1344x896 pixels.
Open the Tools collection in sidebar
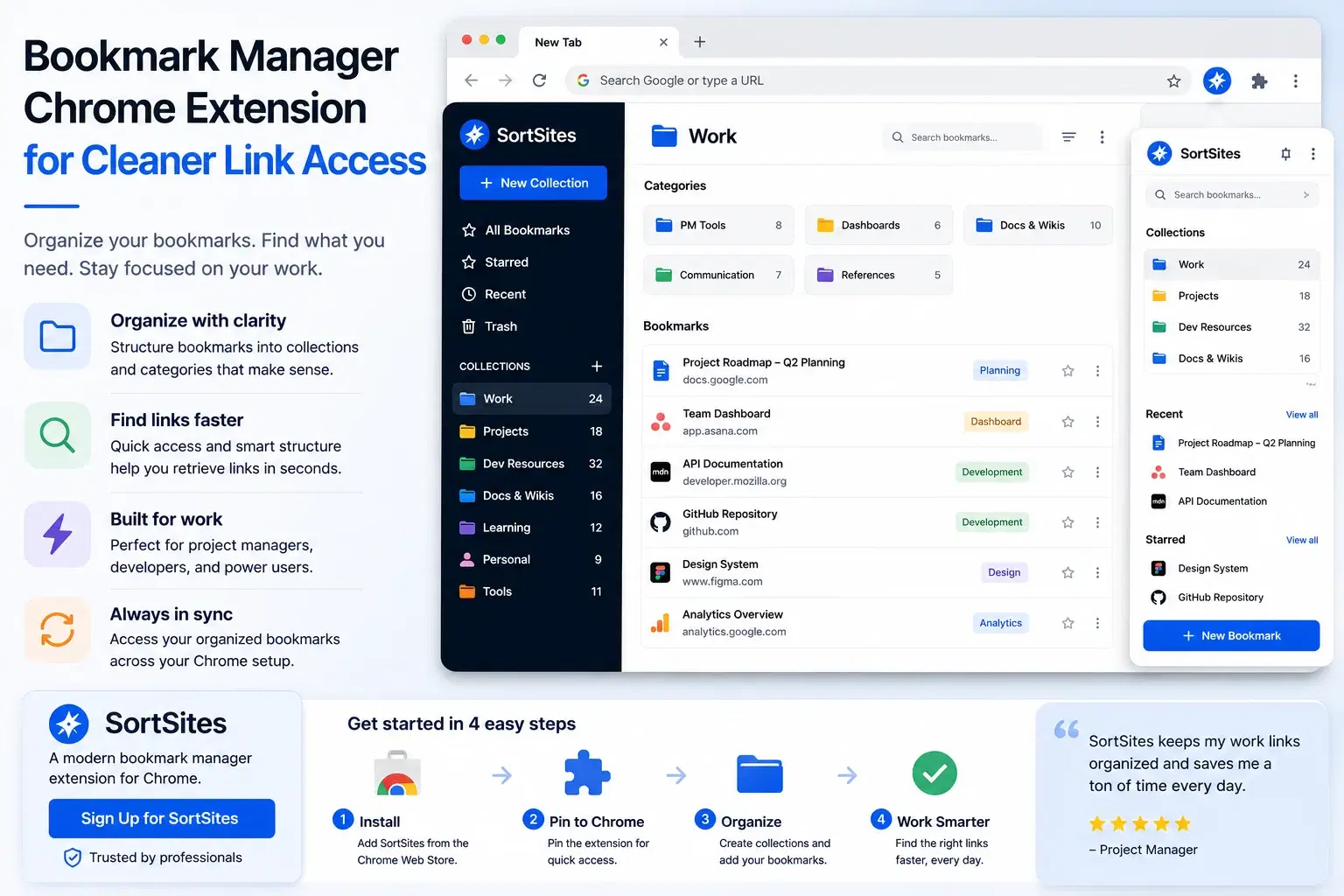point(531,591)
